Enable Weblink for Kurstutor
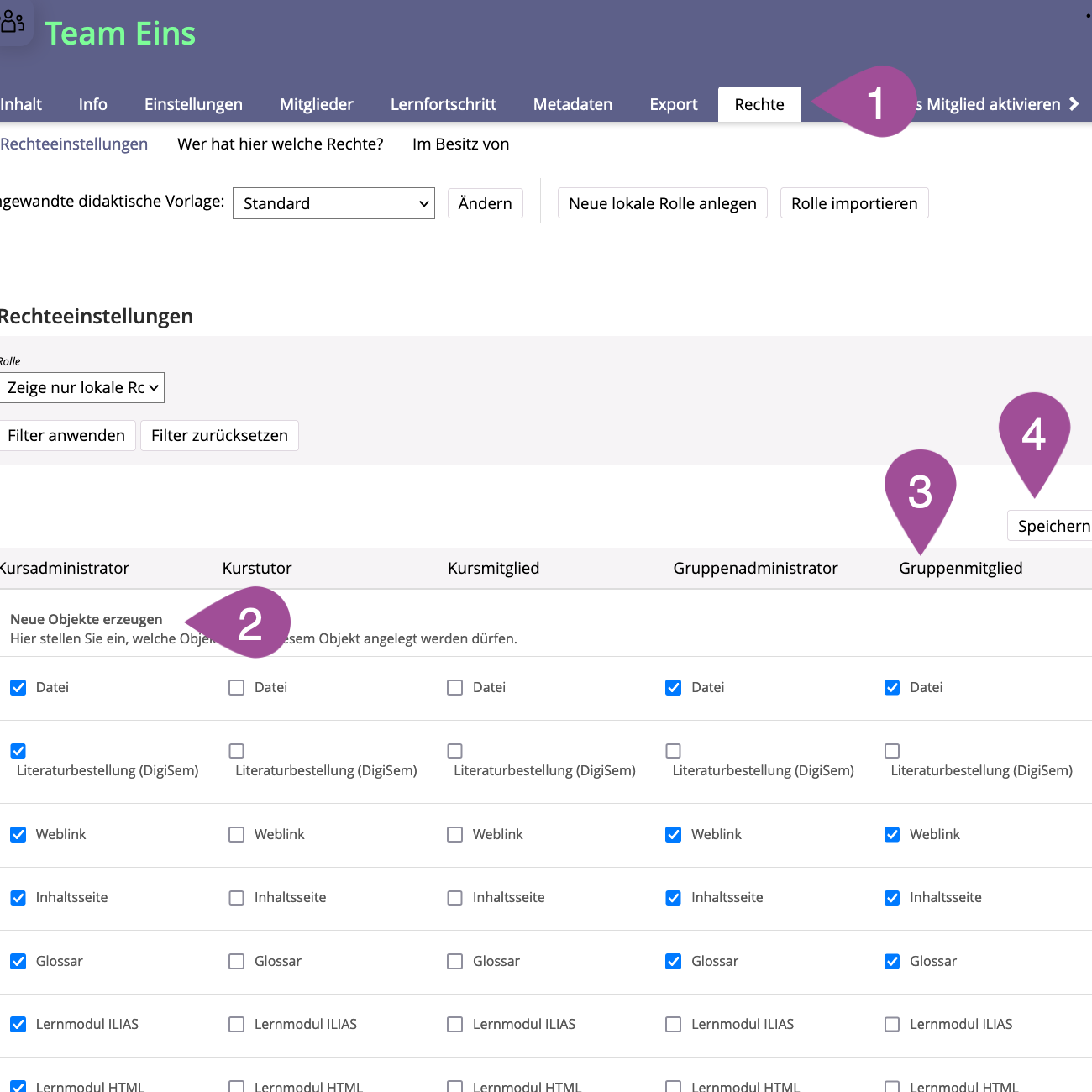This screenshot has width=1092, height=1092. pos(237,835)
